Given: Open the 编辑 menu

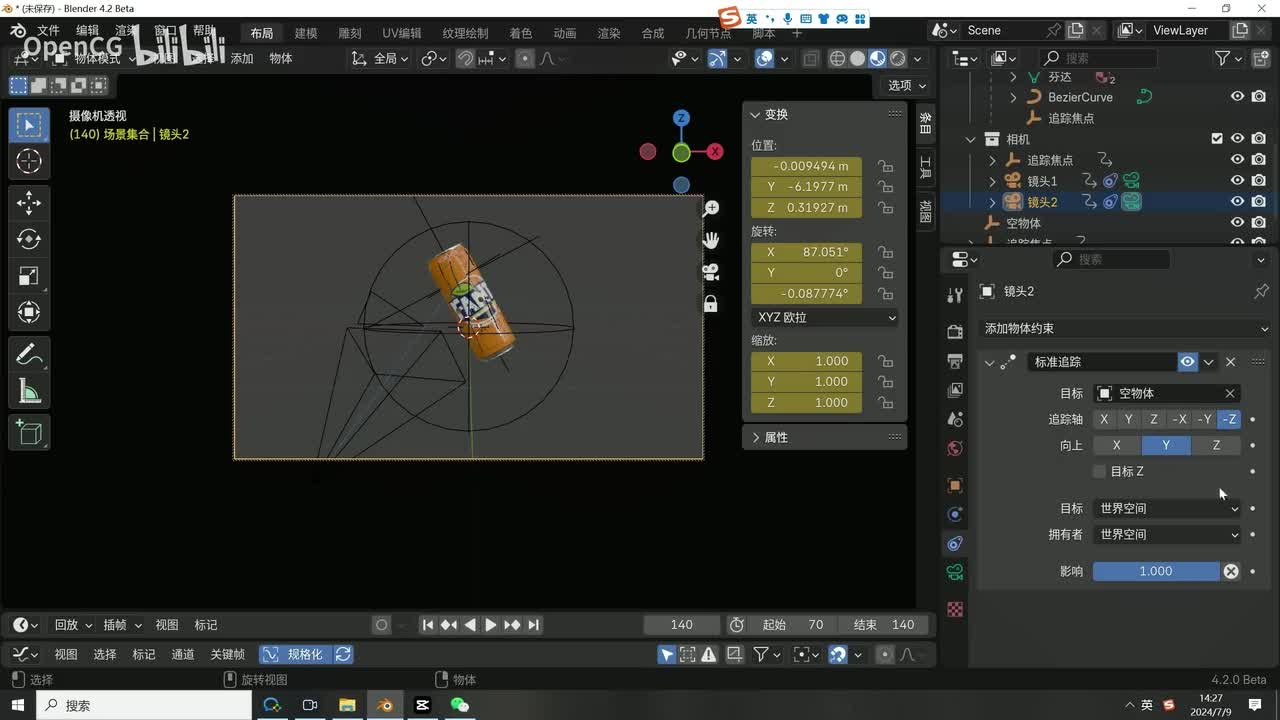Looking at the screenshot, I should [x=88, y=31].
